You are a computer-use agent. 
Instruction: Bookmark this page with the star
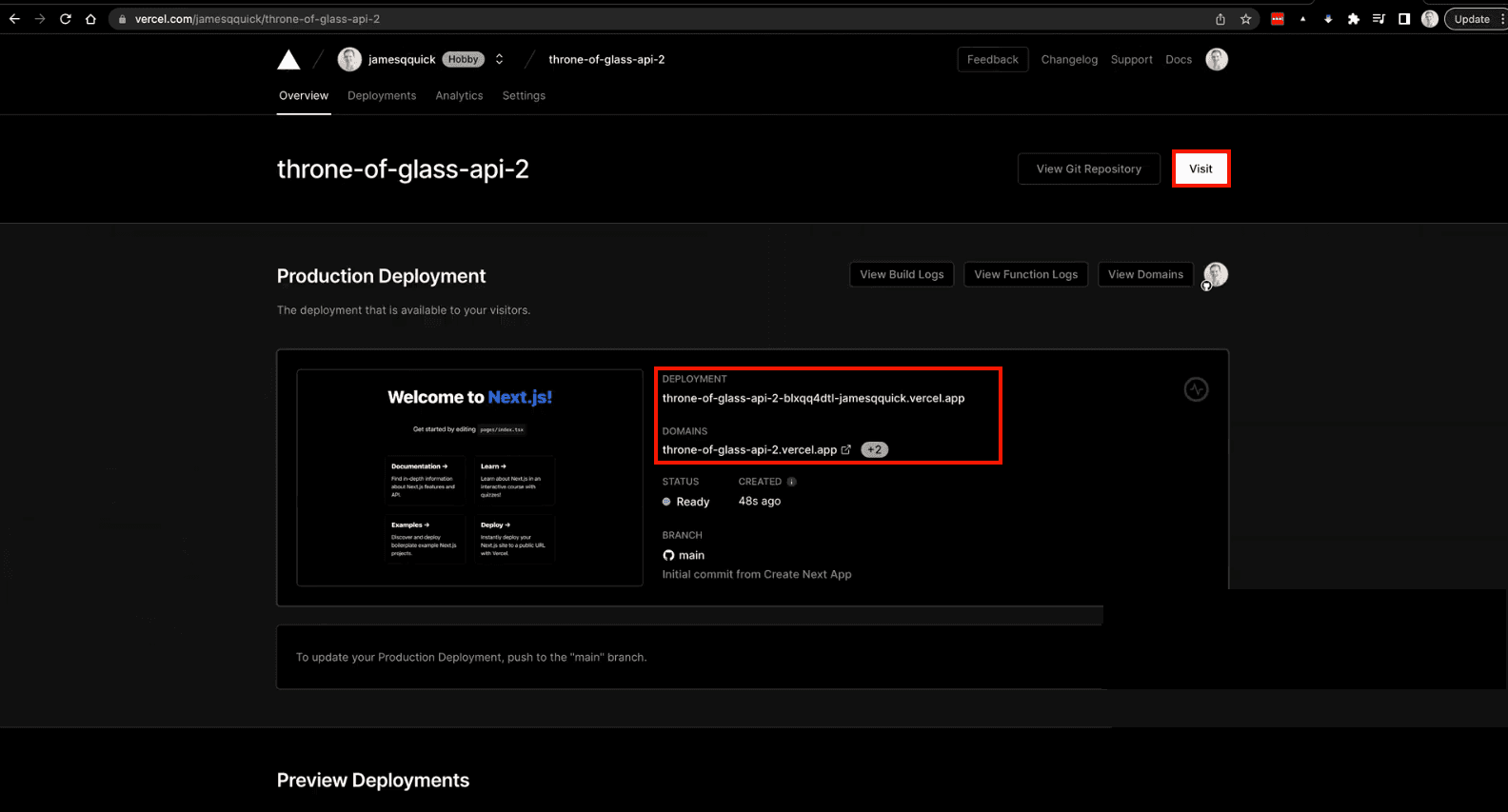pyautogui.click(x=1245, y=19)
